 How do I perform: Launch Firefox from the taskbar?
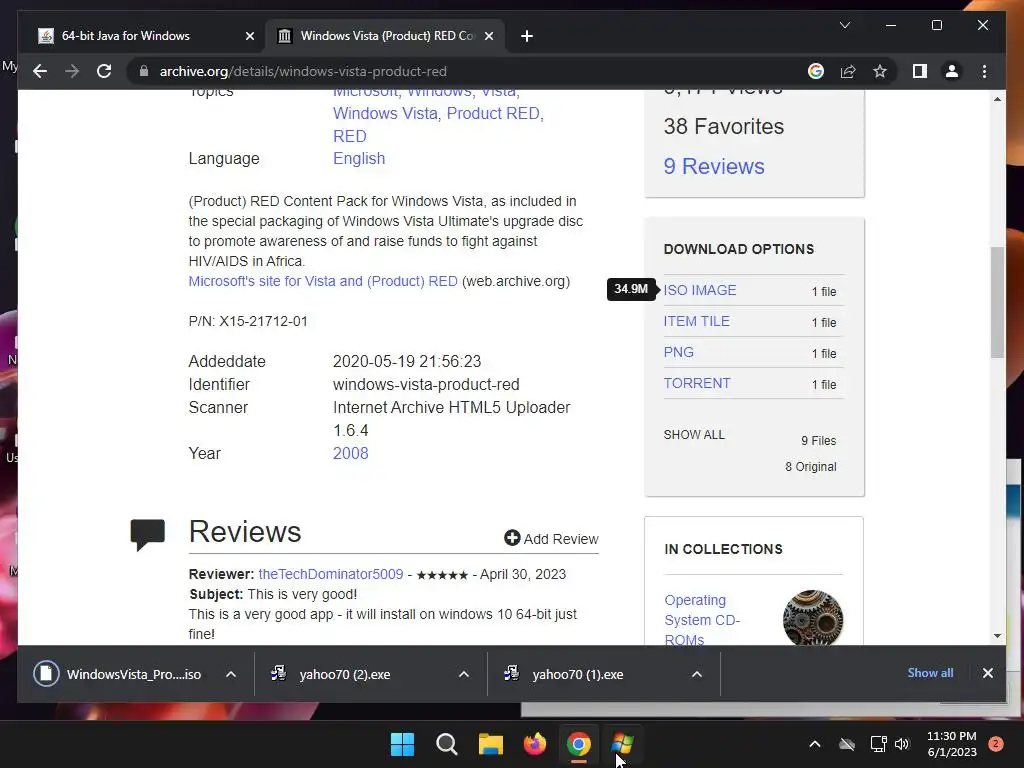click(x=535, y=744)
